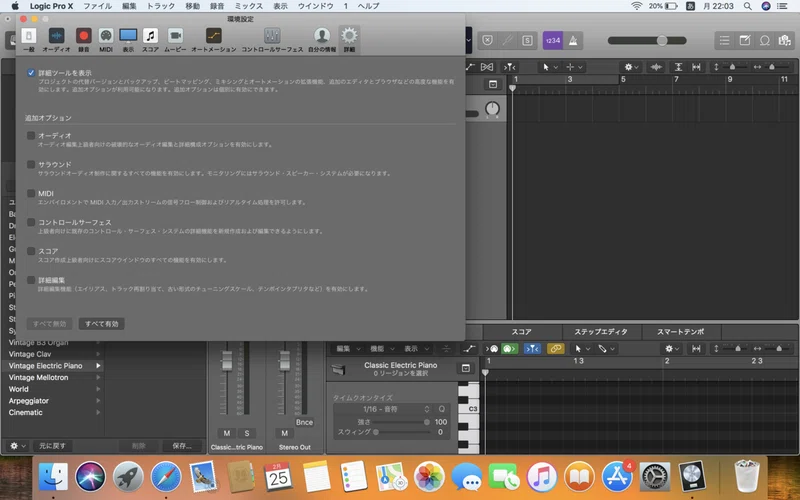Open Safari from the Dock
This screenshot has width=800, height=500.
[x=165, y=477]
